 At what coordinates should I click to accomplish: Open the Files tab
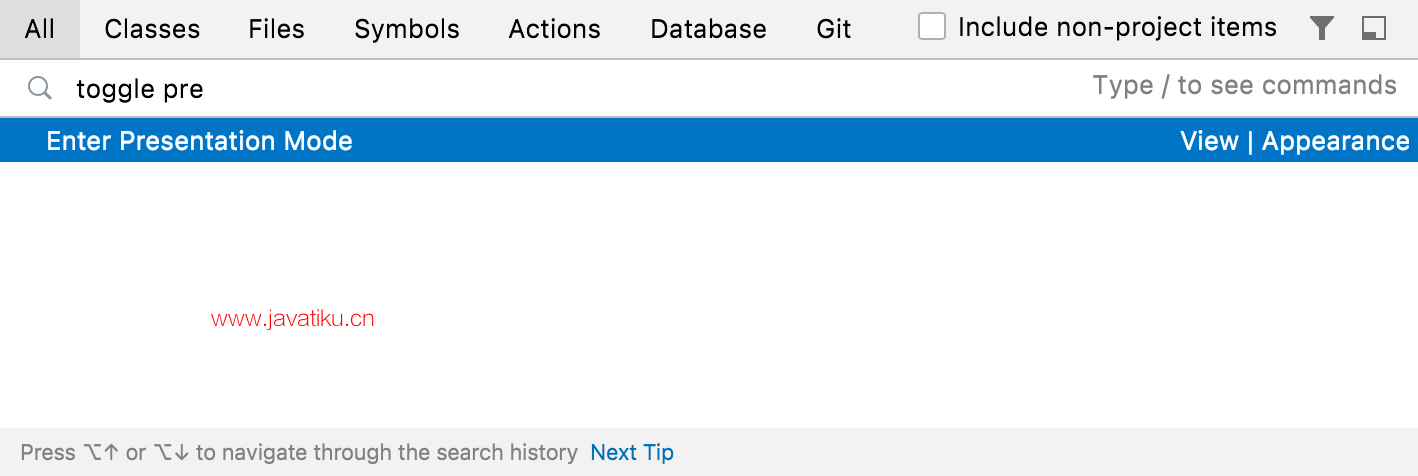click(x=277, y=29)
